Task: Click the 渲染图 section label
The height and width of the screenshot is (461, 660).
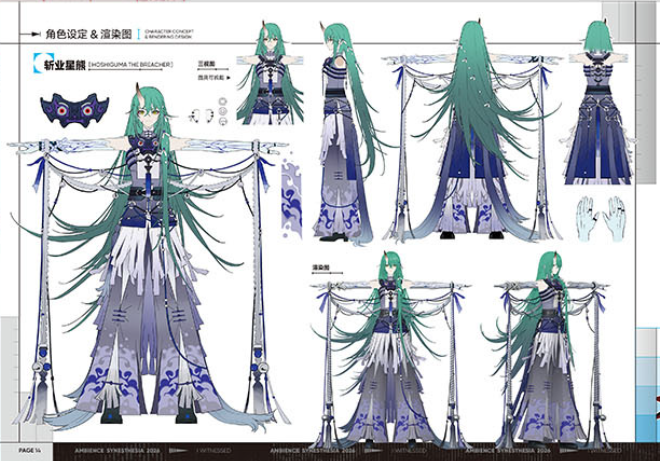Action: click(321, 267)
